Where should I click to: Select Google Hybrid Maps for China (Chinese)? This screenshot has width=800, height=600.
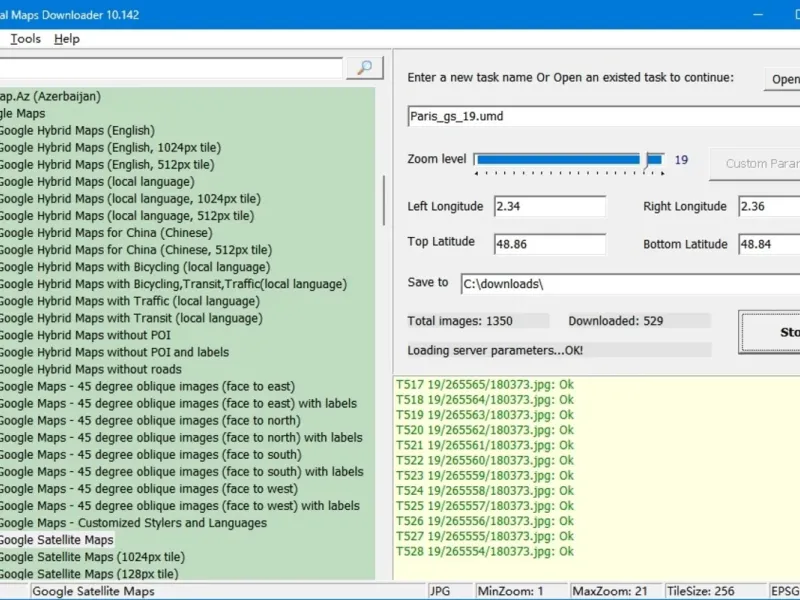103,233
